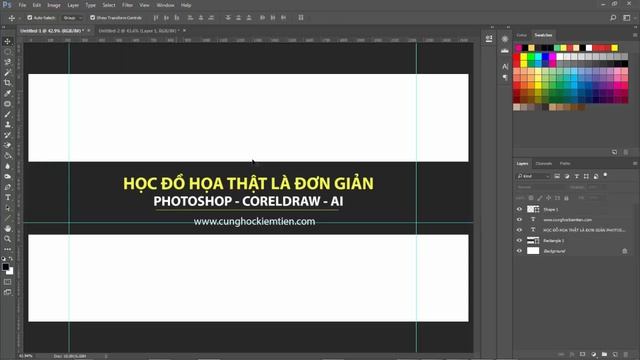Toggle the Auto-Select checkbox
The image size is (640, 360).
tap(29, 18)
